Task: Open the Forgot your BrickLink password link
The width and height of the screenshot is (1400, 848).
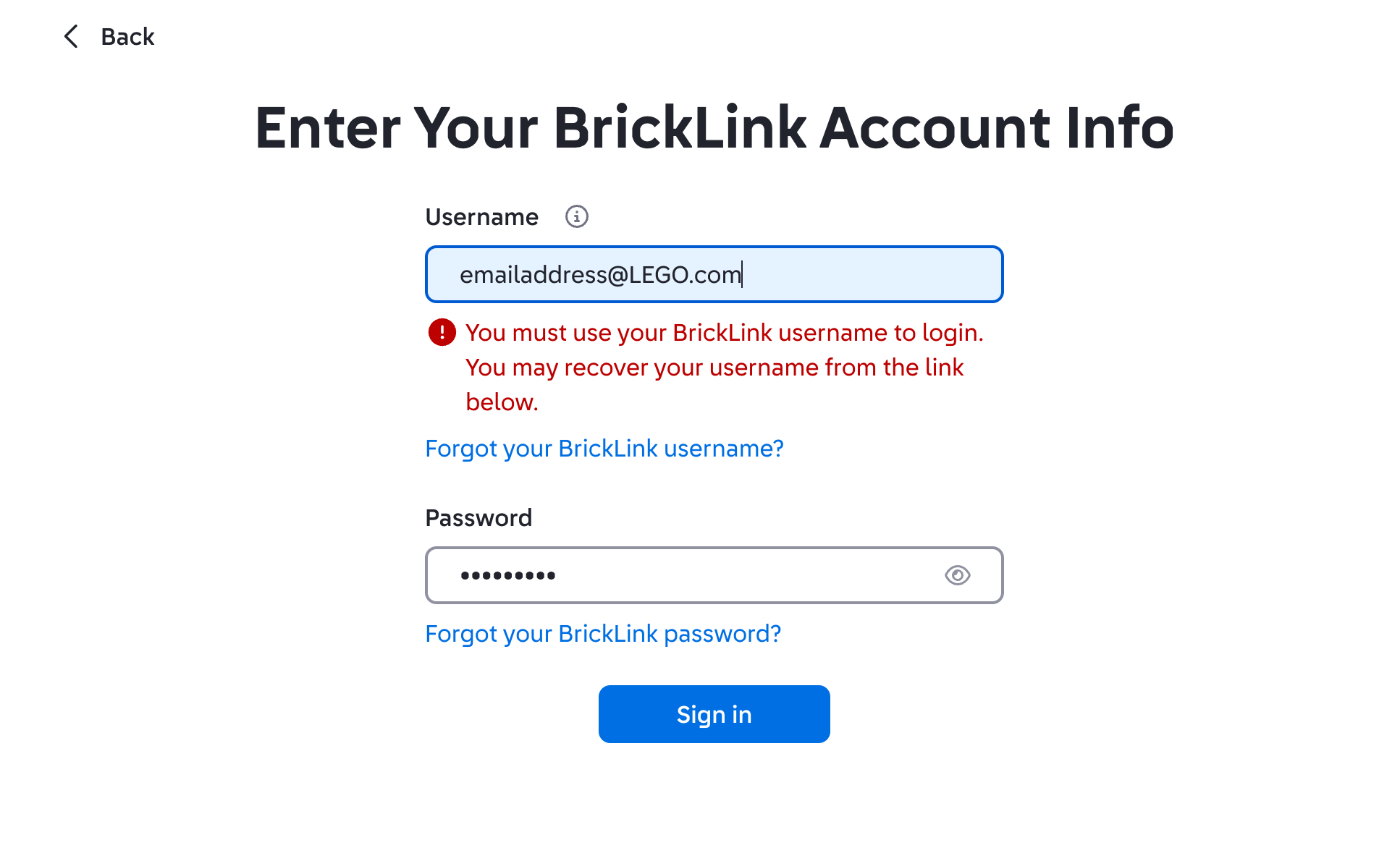Action: coord(602,634)
